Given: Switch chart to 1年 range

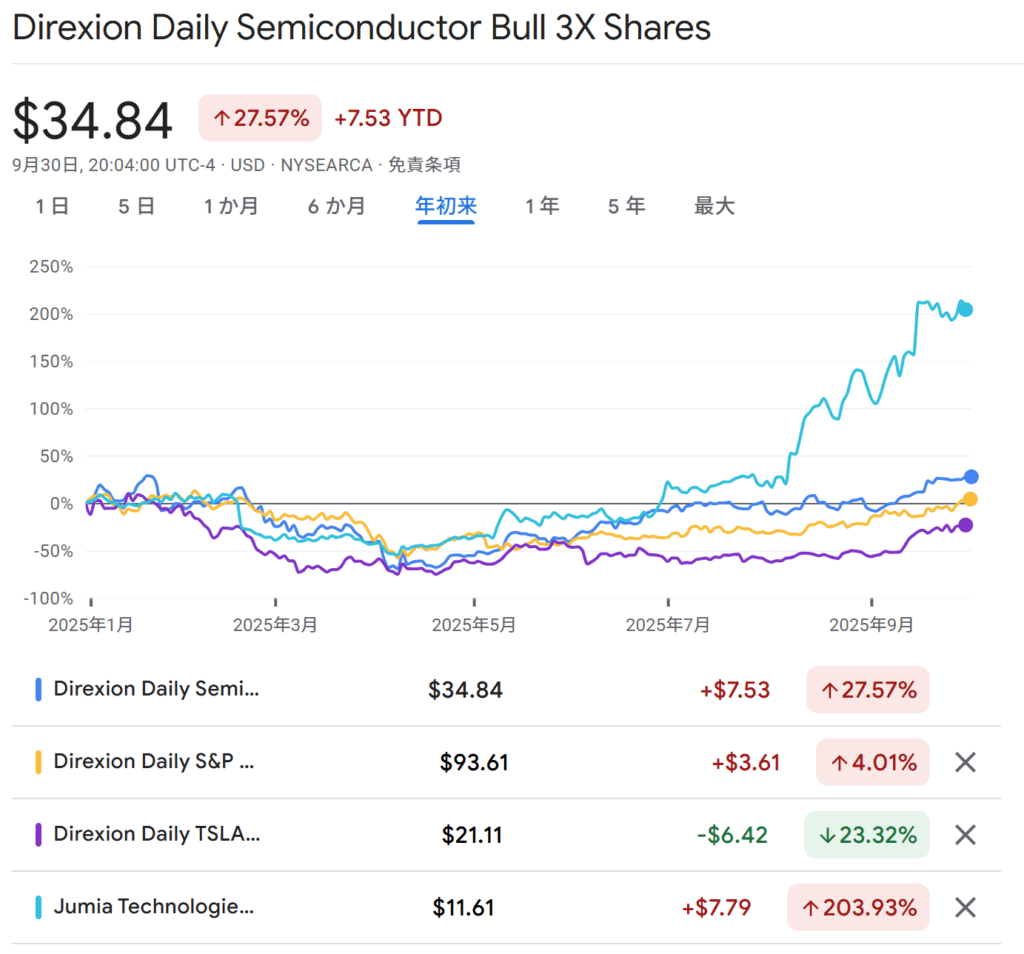Looking at the screenshot, I should (x=542, y=207).
